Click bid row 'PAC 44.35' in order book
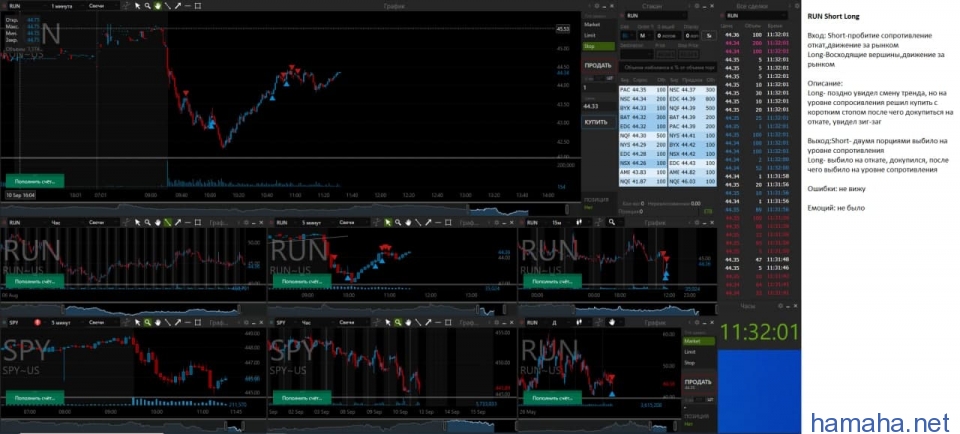Screen dimensions: 960x434 643,90
